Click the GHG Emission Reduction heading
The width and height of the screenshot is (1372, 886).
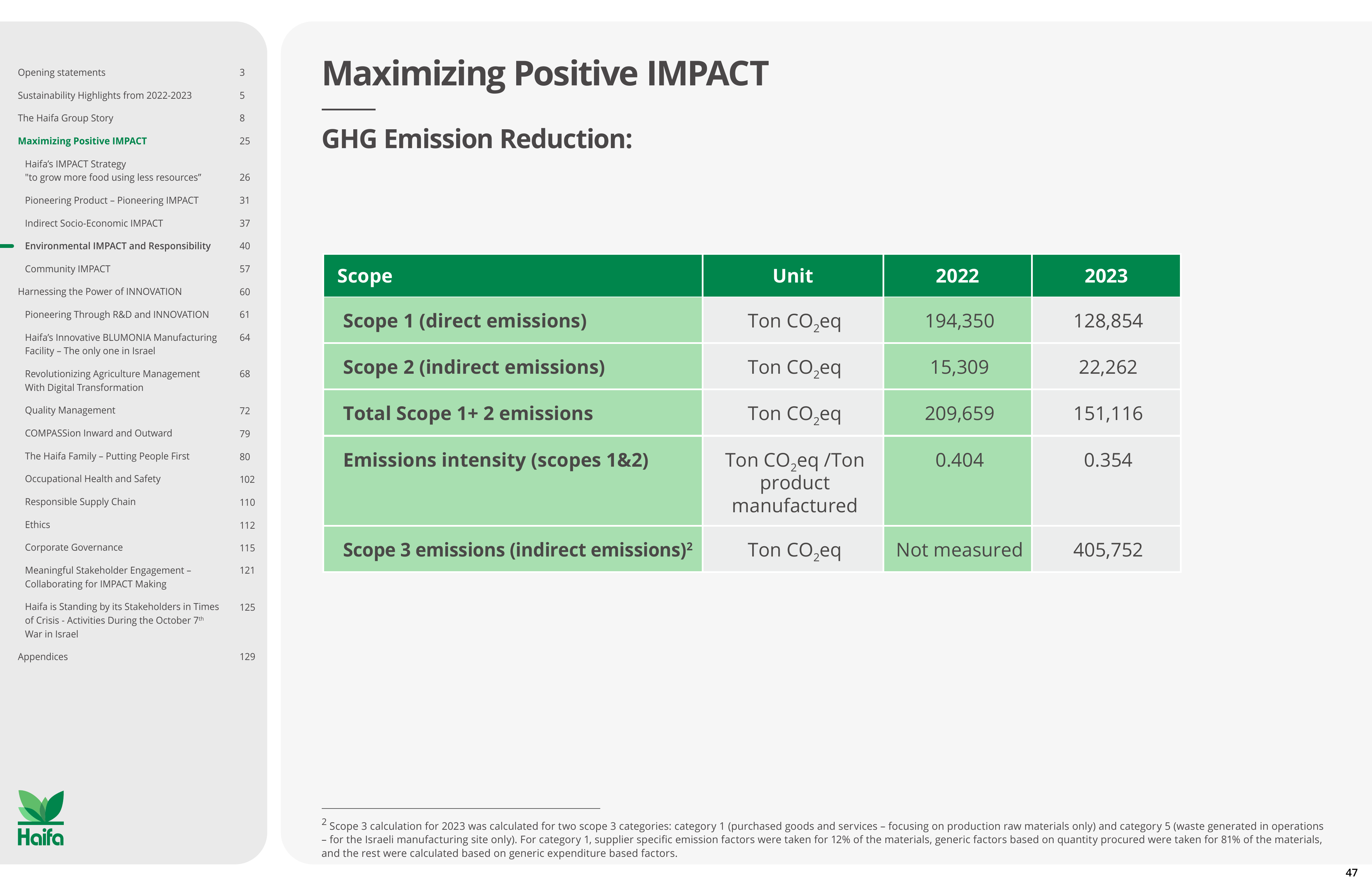477,139
